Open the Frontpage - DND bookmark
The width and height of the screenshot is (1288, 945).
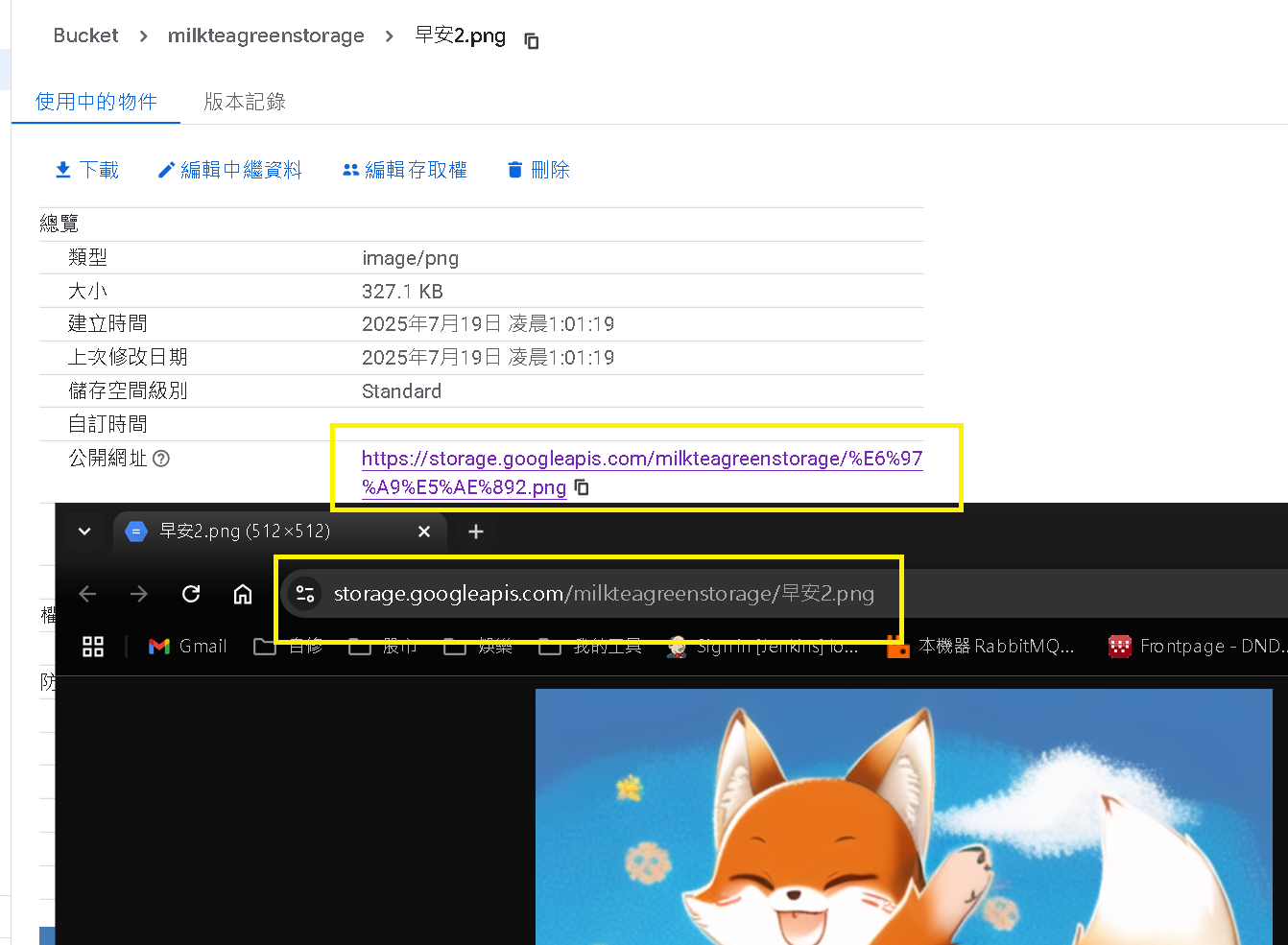[x=1198, y=647]
